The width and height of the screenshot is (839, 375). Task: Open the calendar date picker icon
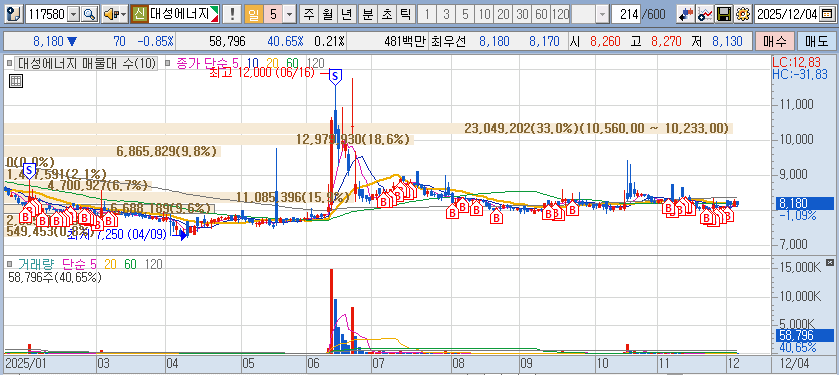point(827,14)
